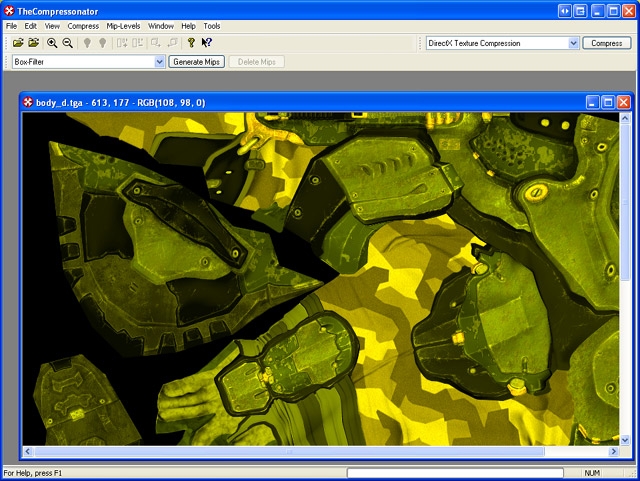Click the vertical scrollbar's down arrow
The image size is (640, 481).
click(x=625, y=439)
